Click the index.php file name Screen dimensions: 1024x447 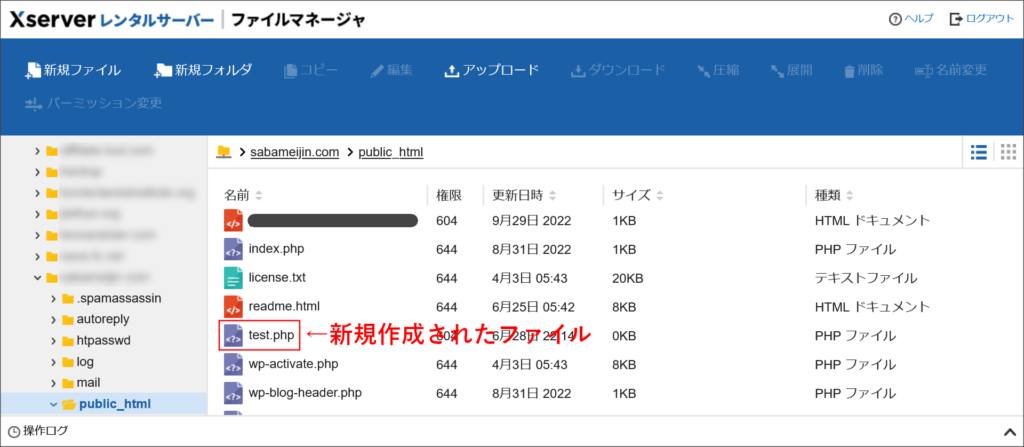pos(276,248)
